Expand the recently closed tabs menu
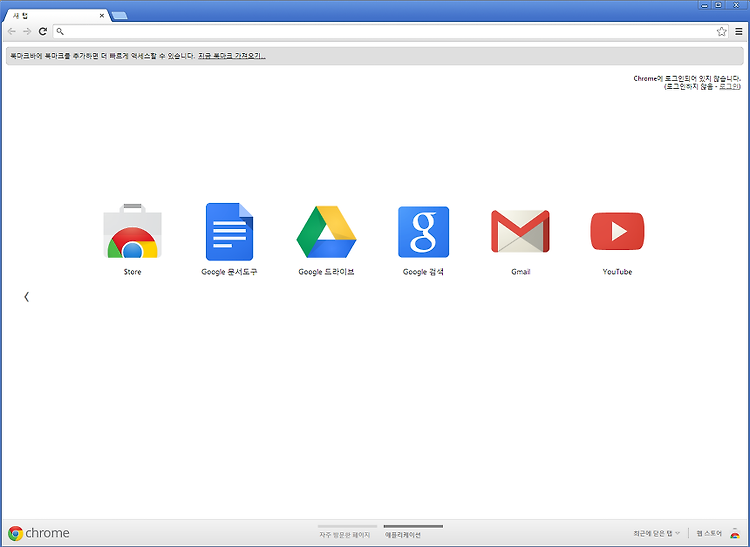Viewport: 750px width, 547px height. [x=656, y=533]
